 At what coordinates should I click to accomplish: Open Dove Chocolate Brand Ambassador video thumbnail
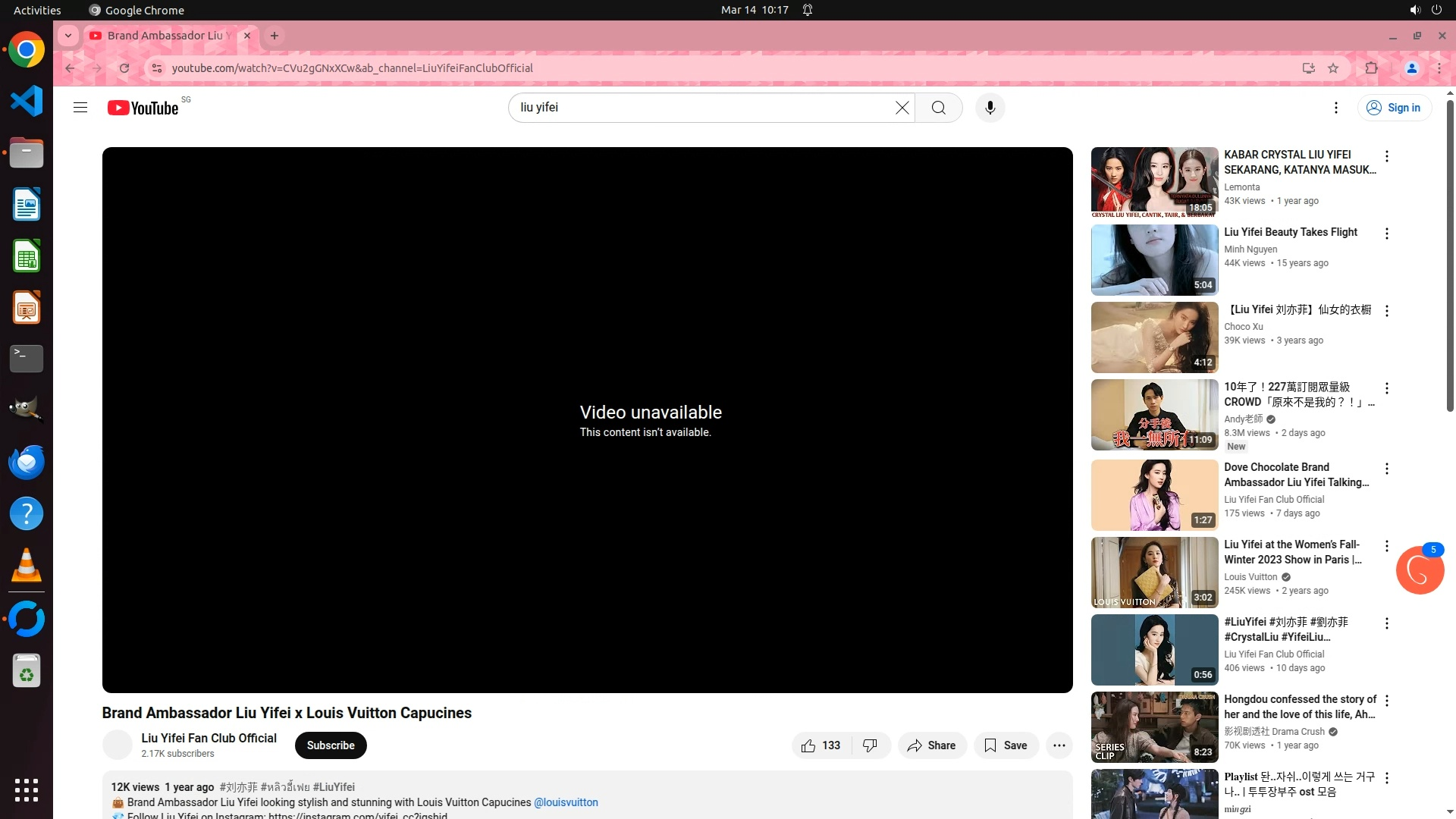[x=1154, y=495]
